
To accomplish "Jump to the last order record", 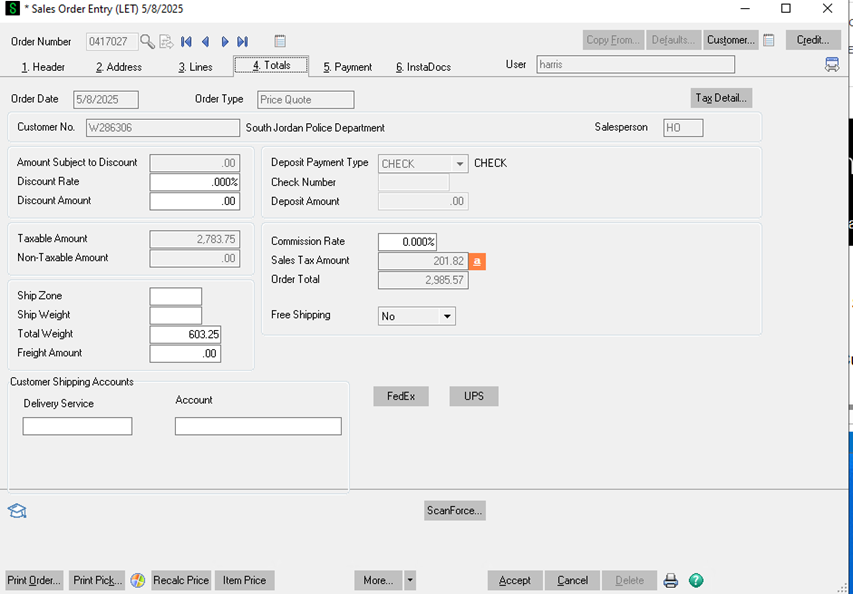I will coord(242,41).
